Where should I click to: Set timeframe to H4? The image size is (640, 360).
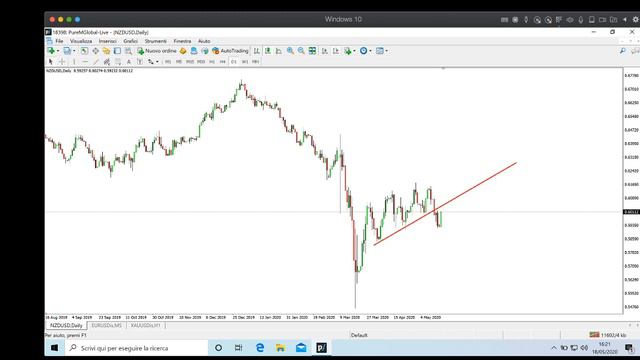pyautogui.click(x=222, y=62)
